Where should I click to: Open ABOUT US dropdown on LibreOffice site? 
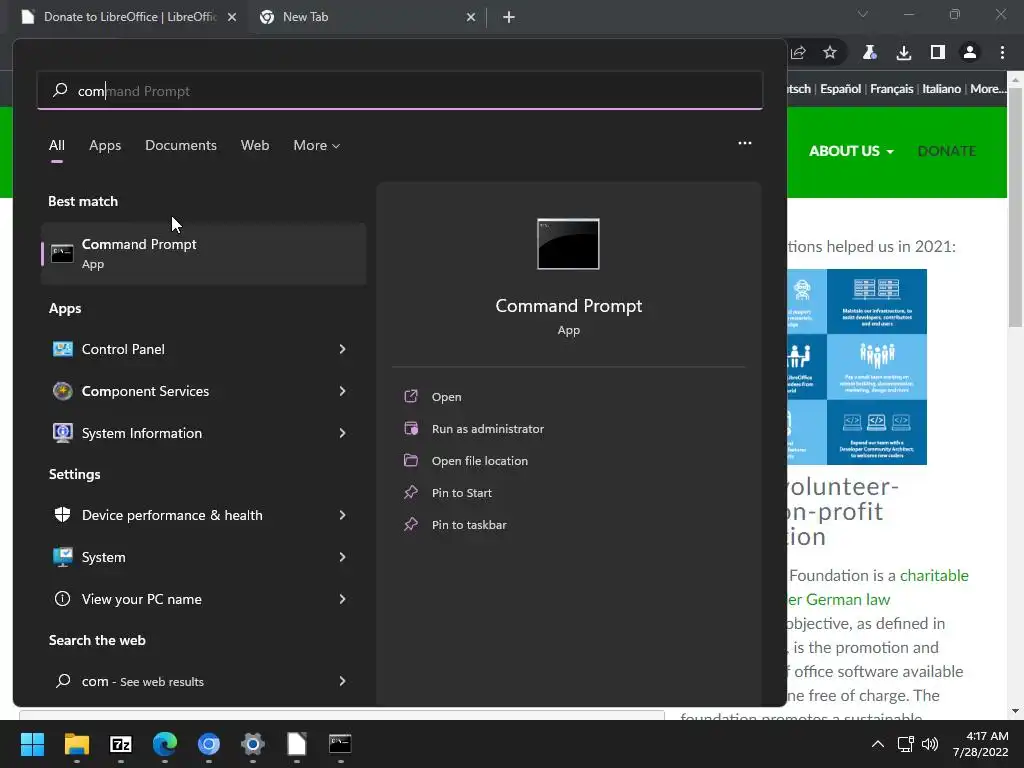(x=851, y=151)
